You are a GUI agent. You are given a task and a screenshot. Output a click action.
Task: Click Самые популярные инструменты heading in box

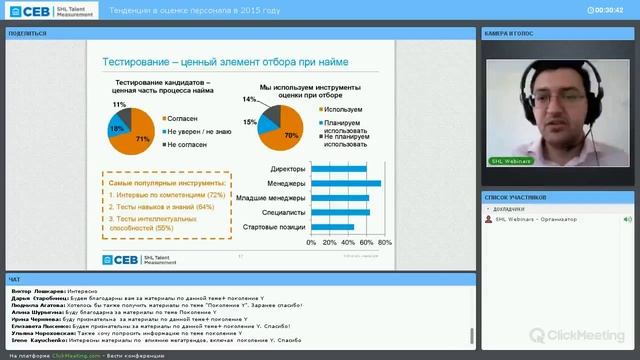point(167,183)
